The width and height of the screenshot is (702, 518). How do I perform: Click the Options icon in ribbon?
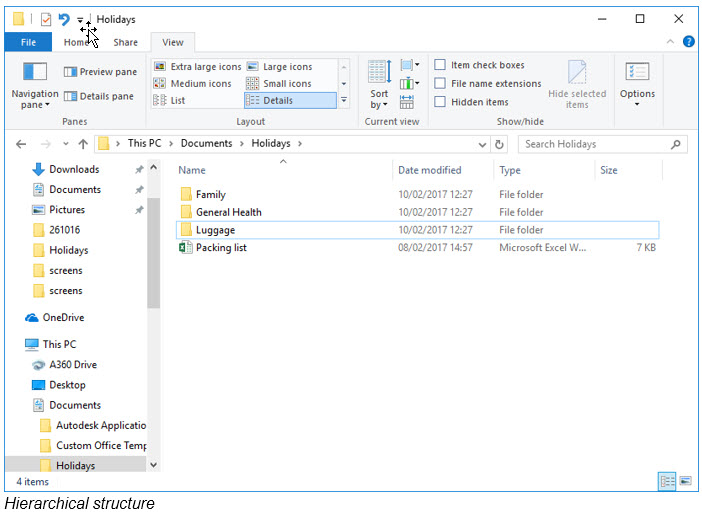(x=637, y=73)
